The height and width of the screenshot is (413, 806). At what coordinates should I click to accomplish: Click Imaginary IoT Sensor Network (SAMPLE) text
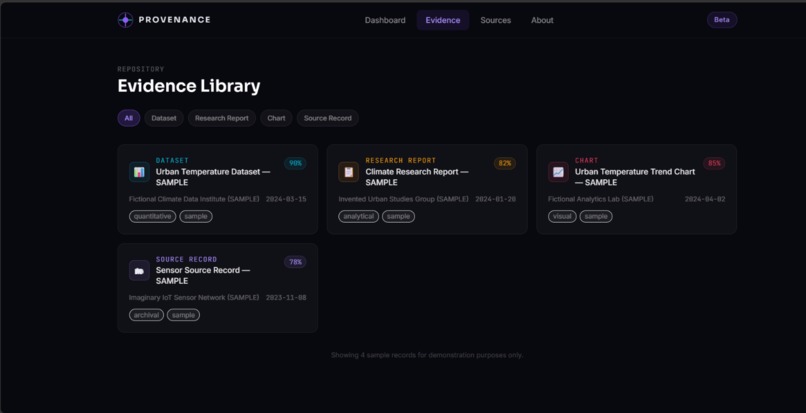(194, 298)
